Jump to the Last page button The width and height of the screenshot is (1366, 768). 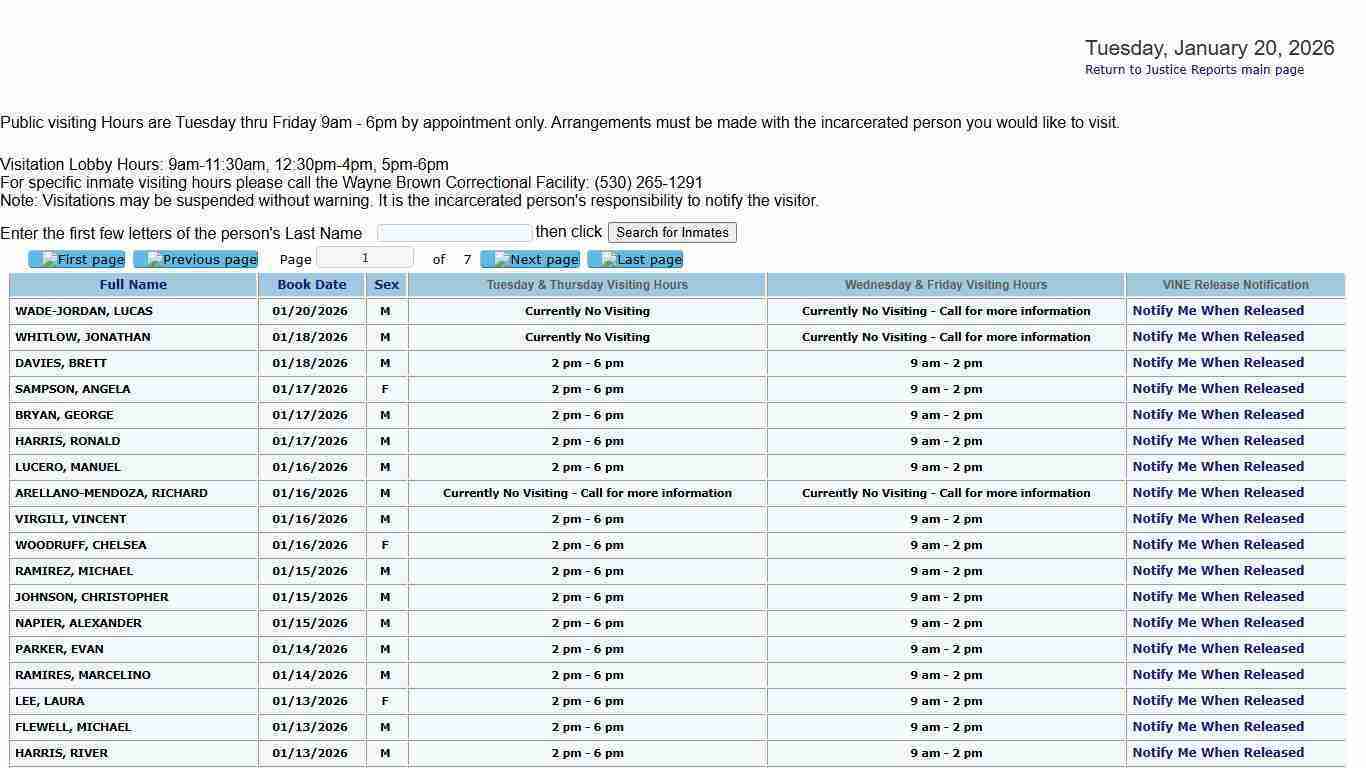pyautogui.click(x=635, y=260)
